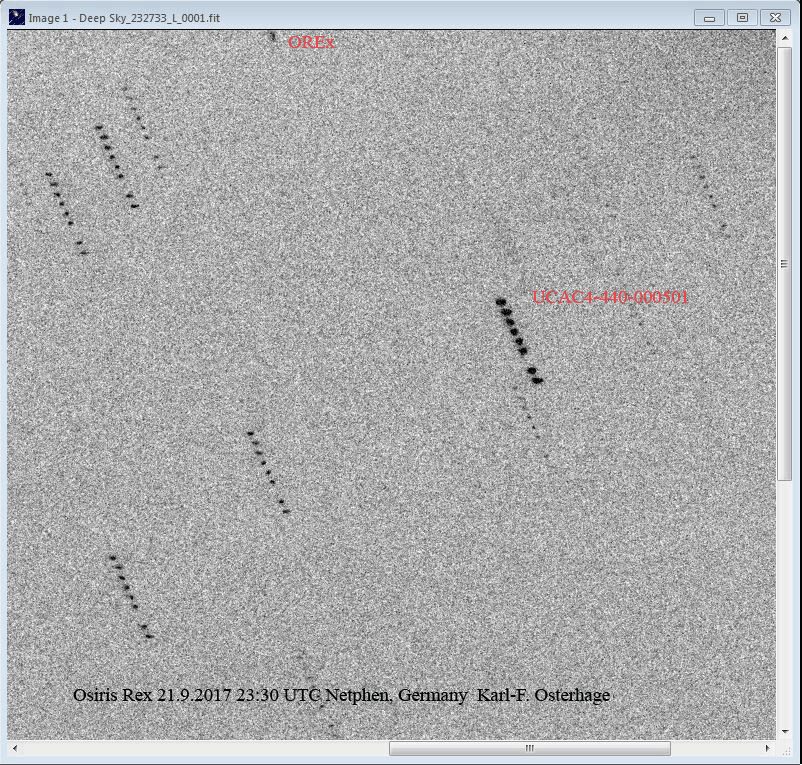Click the red UCAC4-440-000501 star label

pos(610,297)
